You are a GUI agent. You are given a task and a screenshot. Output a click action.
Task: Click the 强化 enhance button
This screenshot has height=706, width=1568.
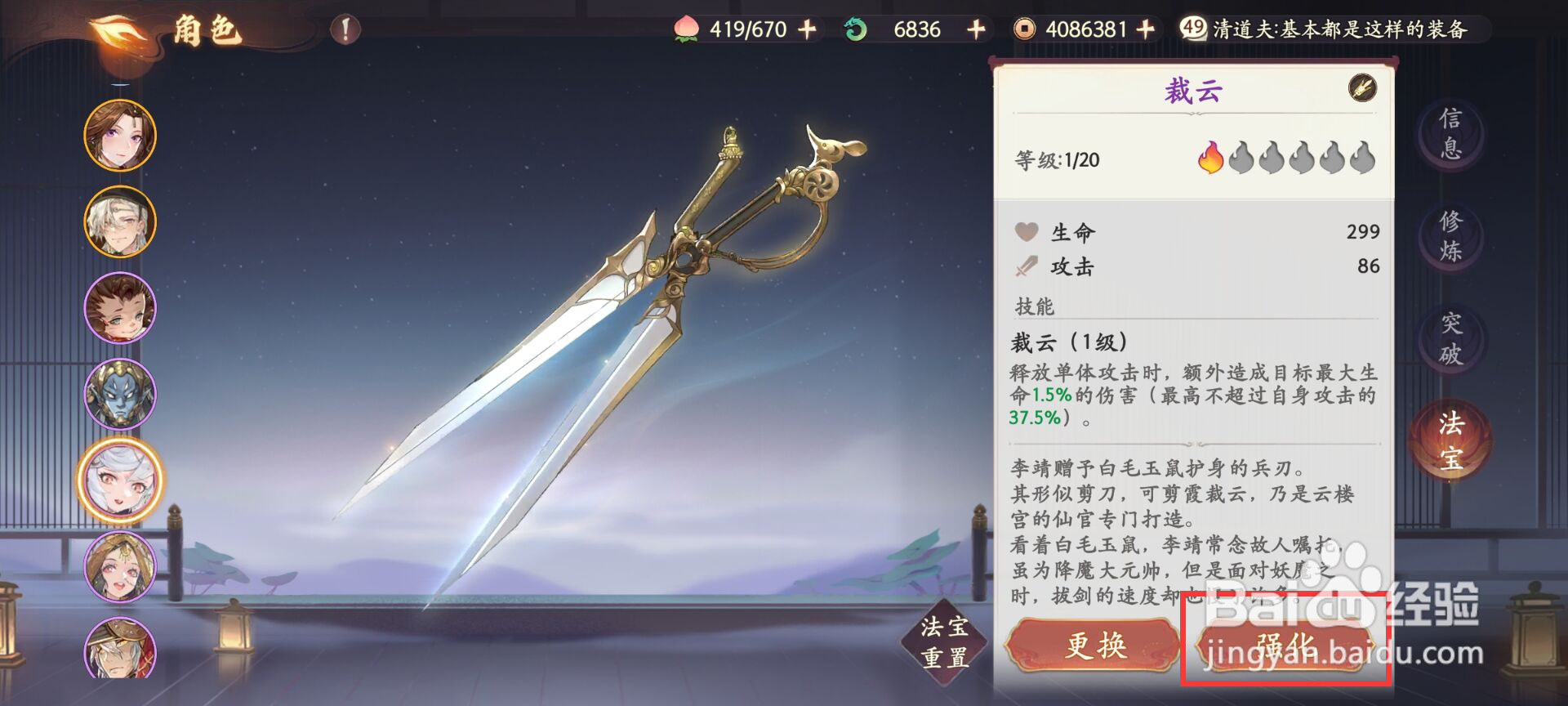point(1285,646)
